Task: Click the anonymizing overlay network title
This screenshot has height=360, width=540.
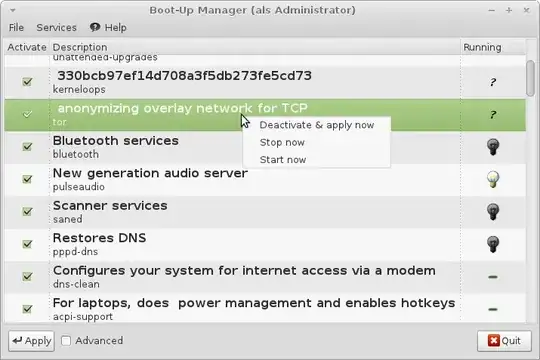Action: tap(183, 108)
